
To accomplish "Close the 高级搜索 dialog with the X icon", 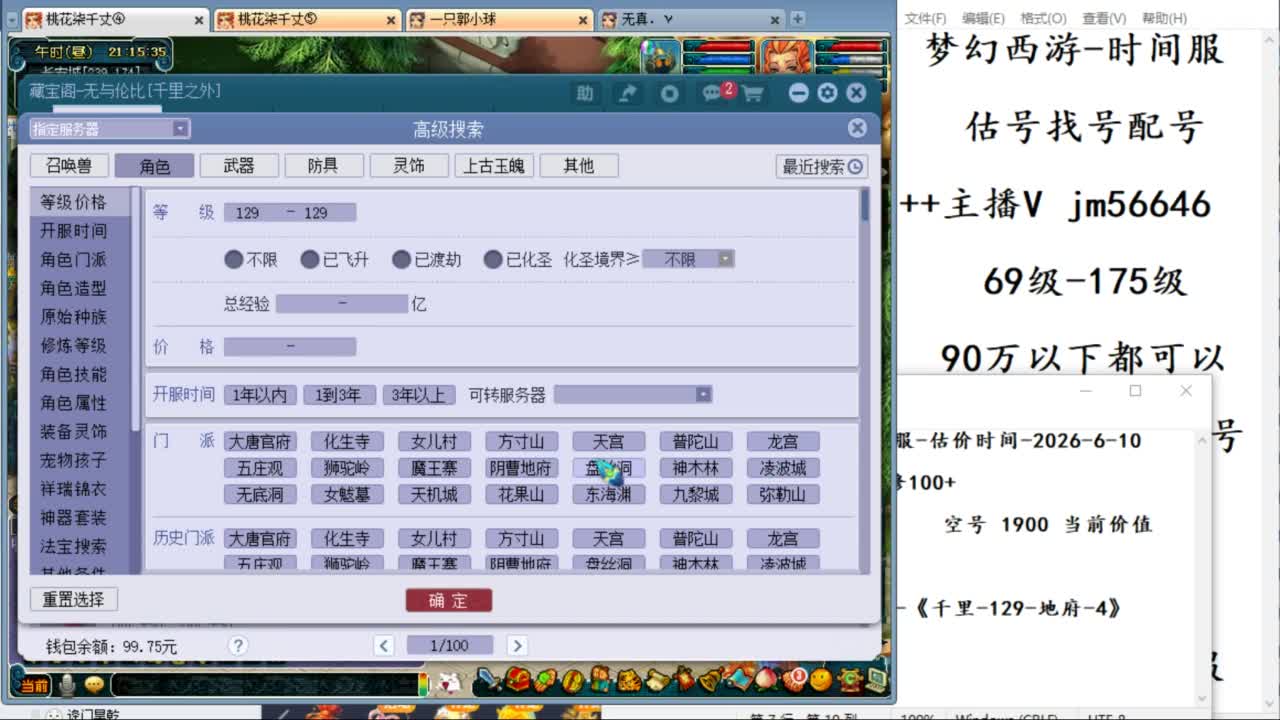I will click(x=857, y=128).
